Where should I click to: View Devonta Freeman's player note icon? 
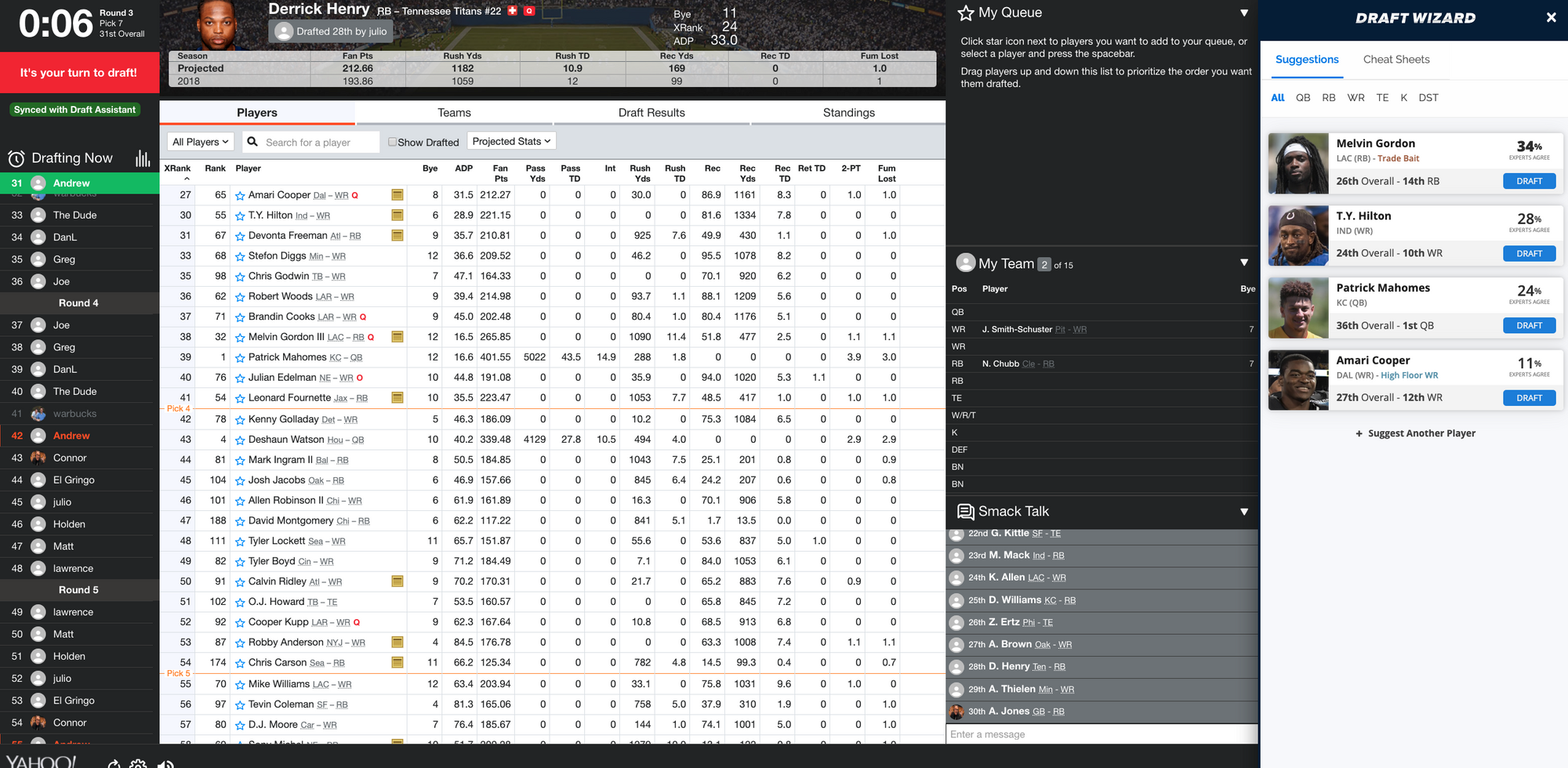click(397, 236)
